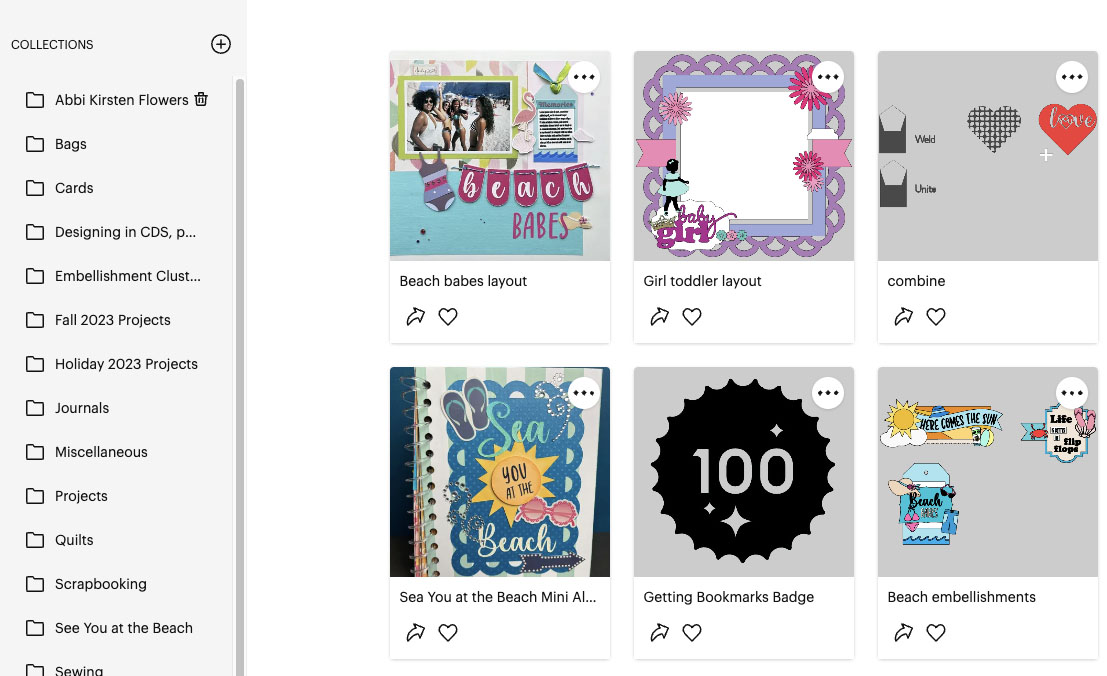Open the Fall 2023 Projects folder
The height and width of the screenshot is (676, 1107).
click(112, 320)
